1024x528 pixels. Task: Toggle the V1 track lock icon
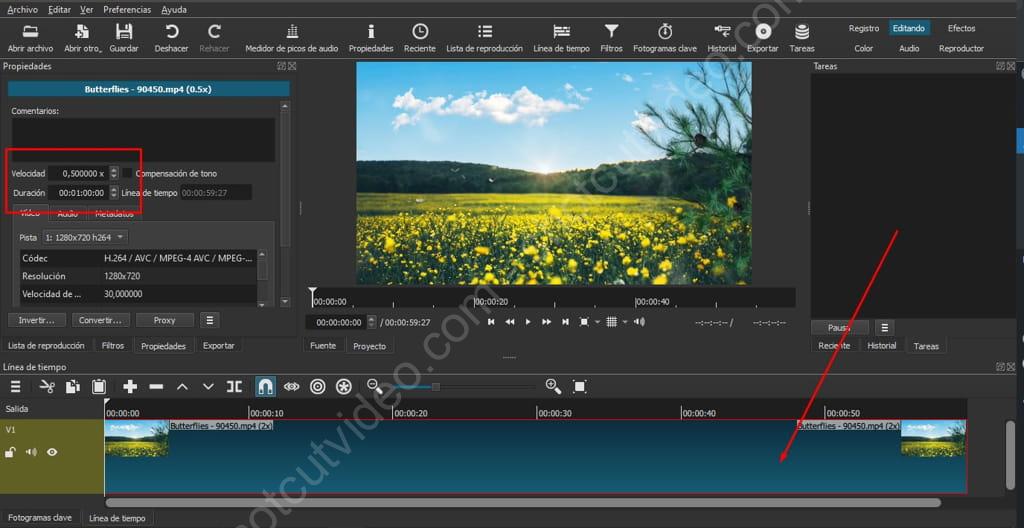click(10, 452)
